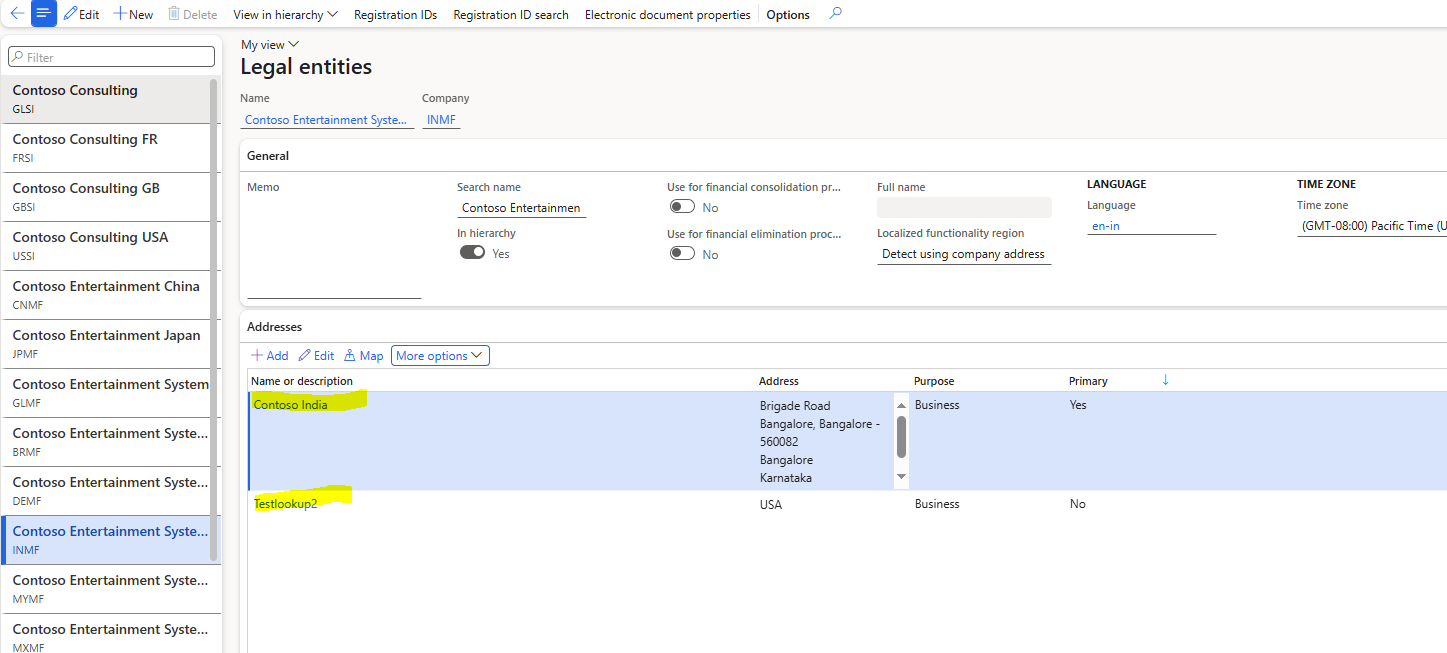Click the Memo text area
The height and width of the screenshot is (653, 1447).
(334, 247)
